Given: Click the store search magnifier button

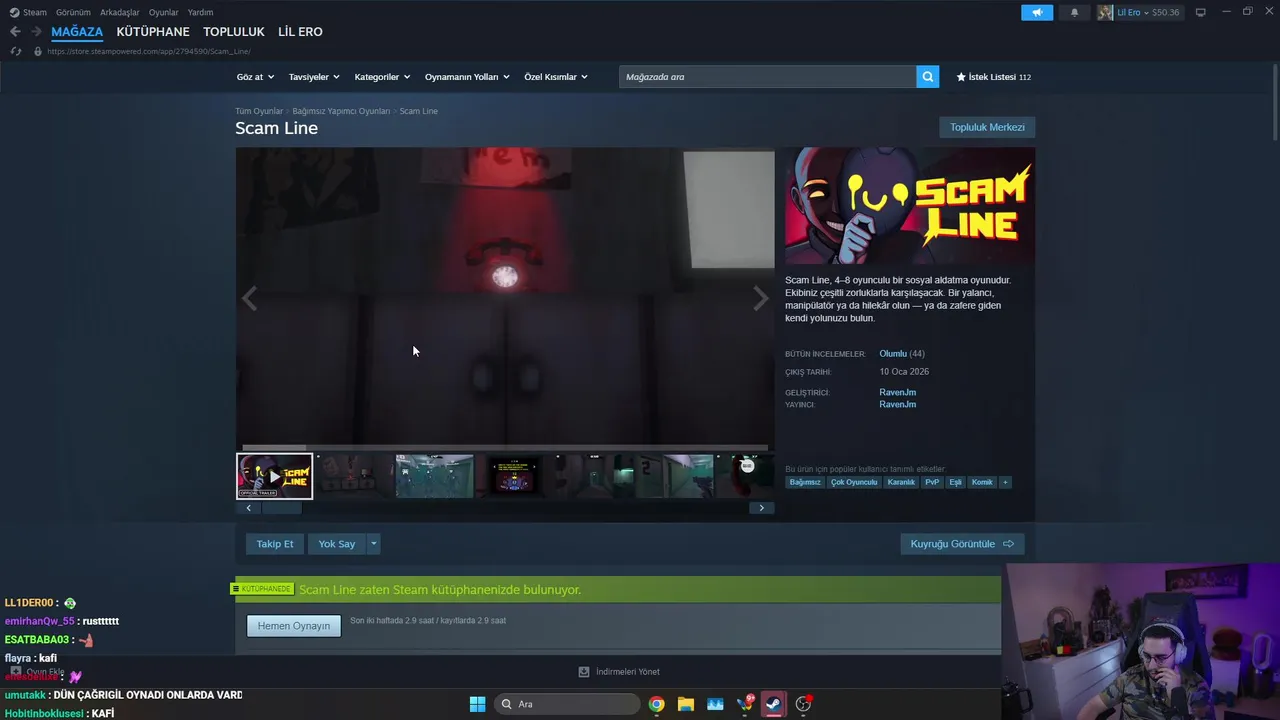Looking at the screenshot, I should pyautogui.click(x=928, y=77).
